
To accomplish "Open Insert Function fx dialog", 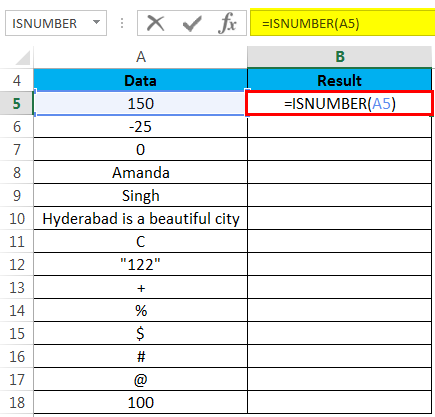I will click(x=227, y=23).
